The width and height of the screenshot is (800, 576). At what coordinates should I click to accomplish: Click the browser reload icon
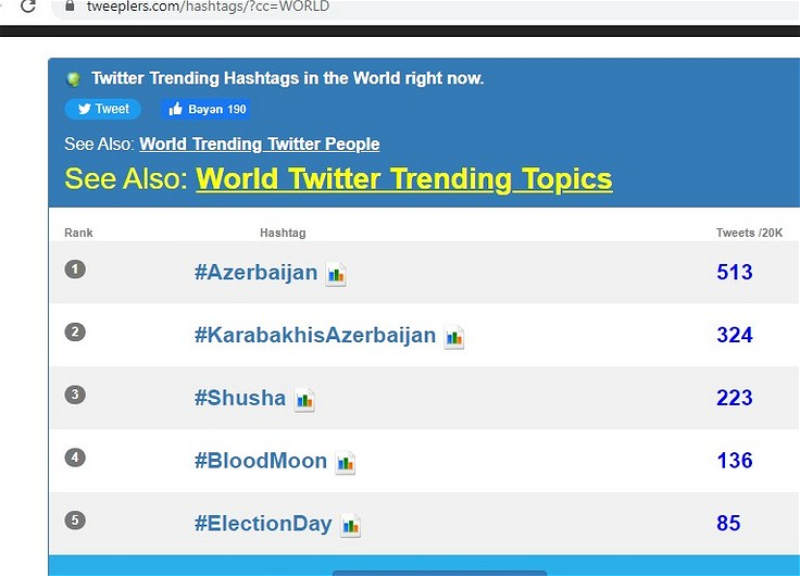(x=28, y=7)
